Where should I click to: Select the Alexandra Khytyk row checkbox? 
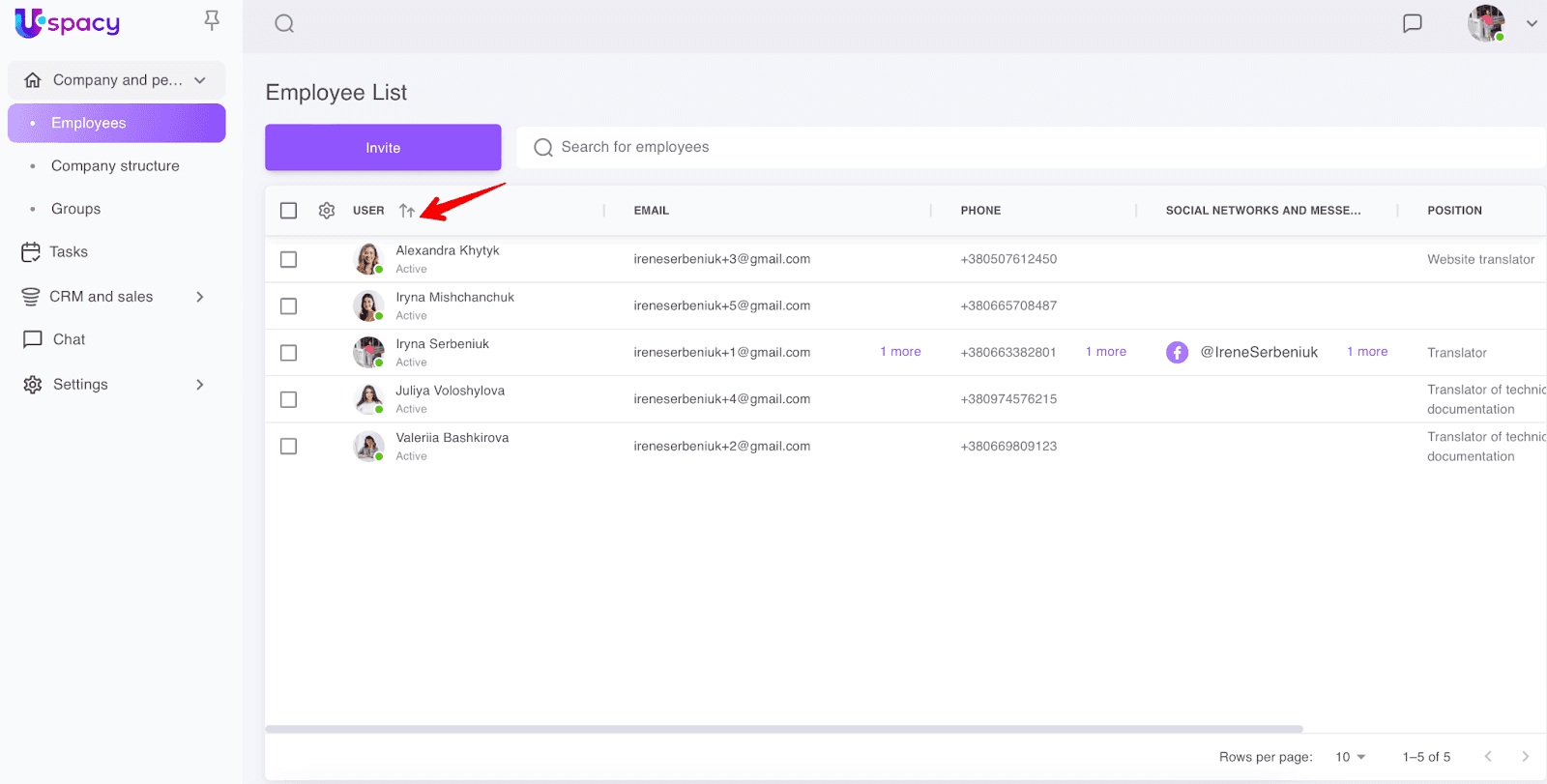[x=288, y=259]
